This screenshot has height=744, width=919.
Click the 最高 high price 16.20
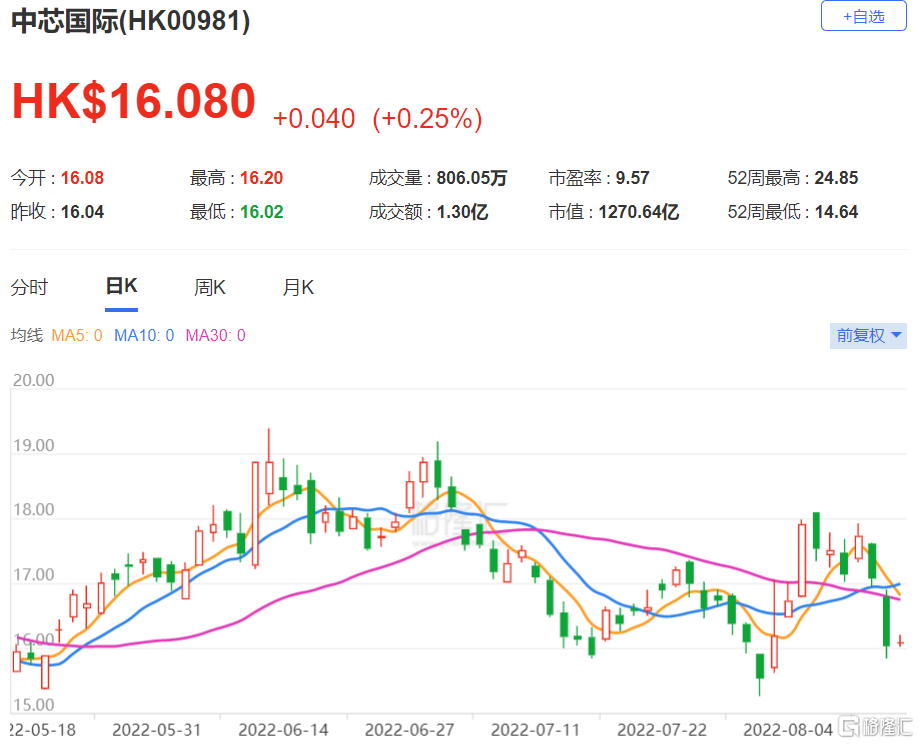(x=261, y=178)
